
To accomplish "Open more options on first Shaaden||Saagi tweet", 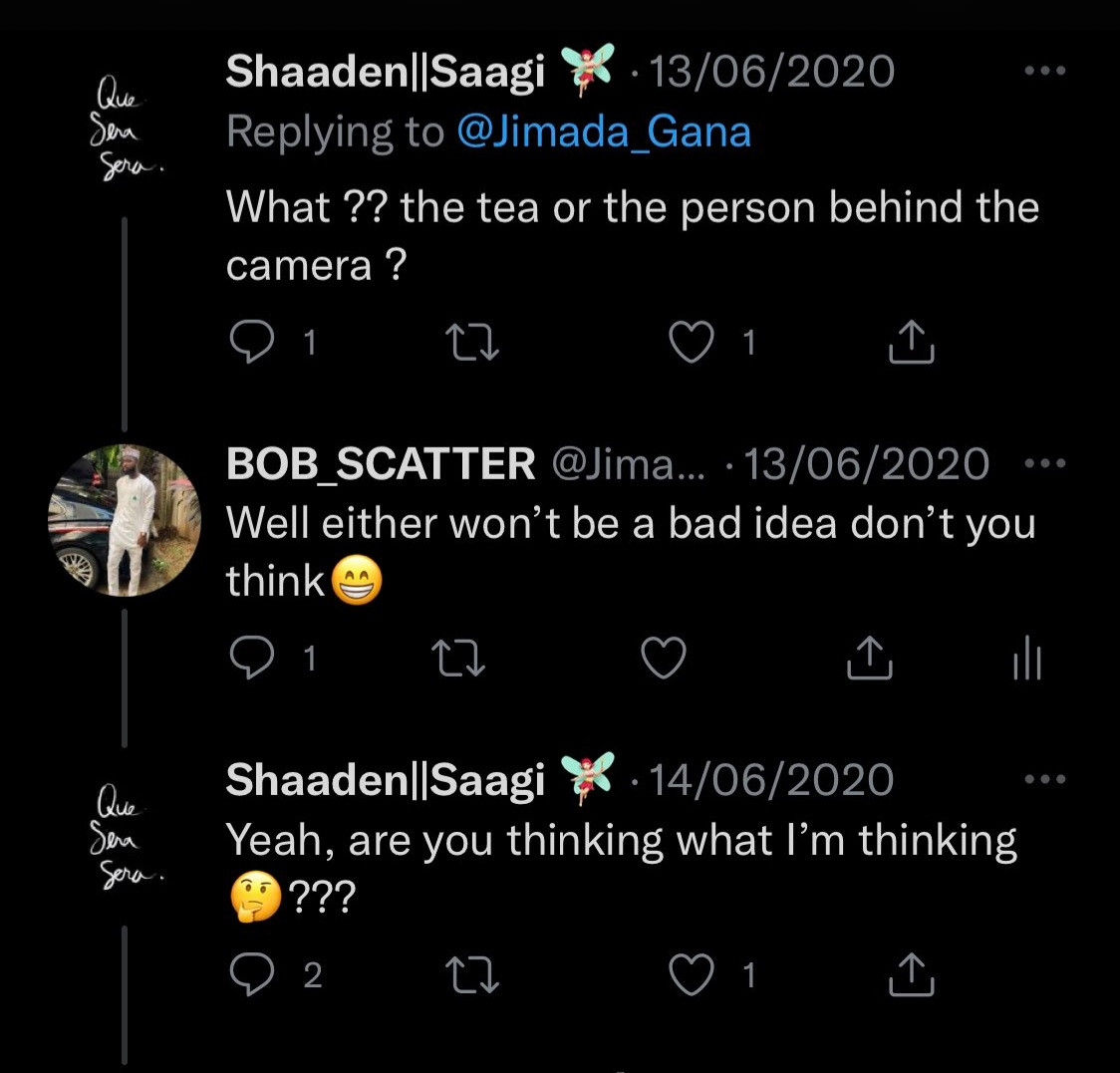I will point(1045,72).
